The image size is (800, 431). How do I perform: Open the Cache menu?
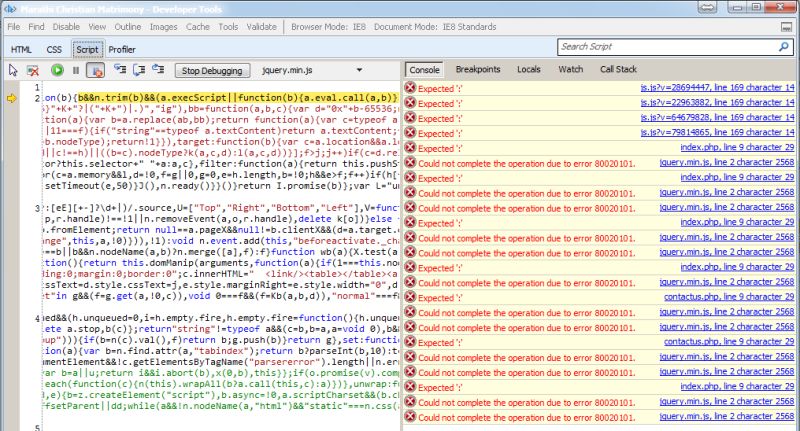tap(197, 27)
